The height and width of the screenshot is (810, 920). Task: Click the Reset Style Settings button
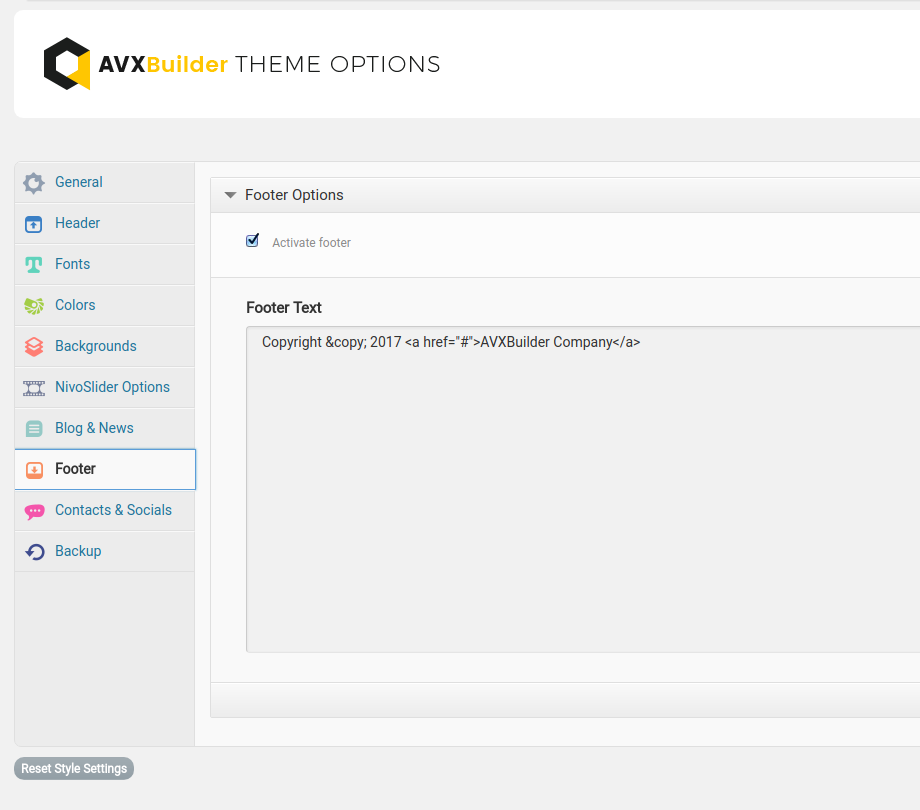(73, 768)
